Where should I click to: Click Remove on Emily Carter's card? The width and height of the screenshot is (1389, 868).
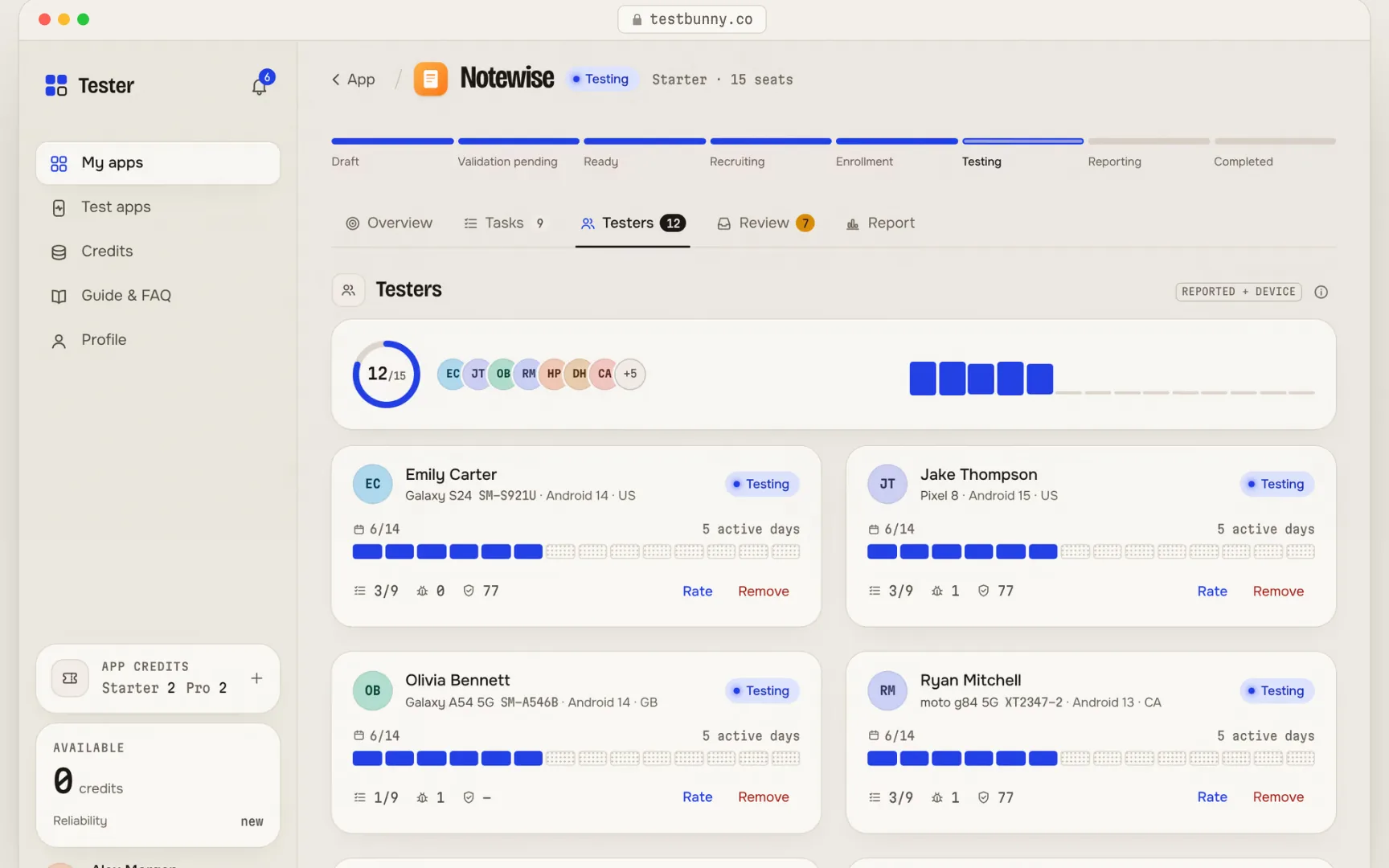tap(764, 591)
